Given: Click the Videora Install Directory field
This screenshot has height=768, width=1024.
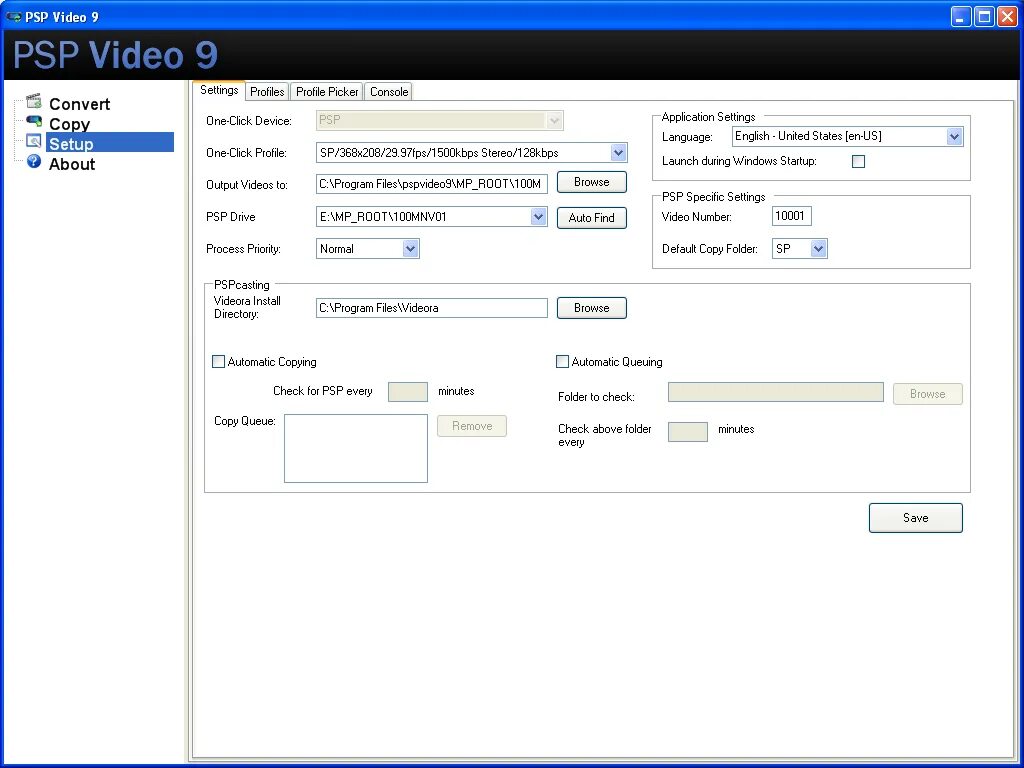Looking at the screenshot, I should (432, 308).
